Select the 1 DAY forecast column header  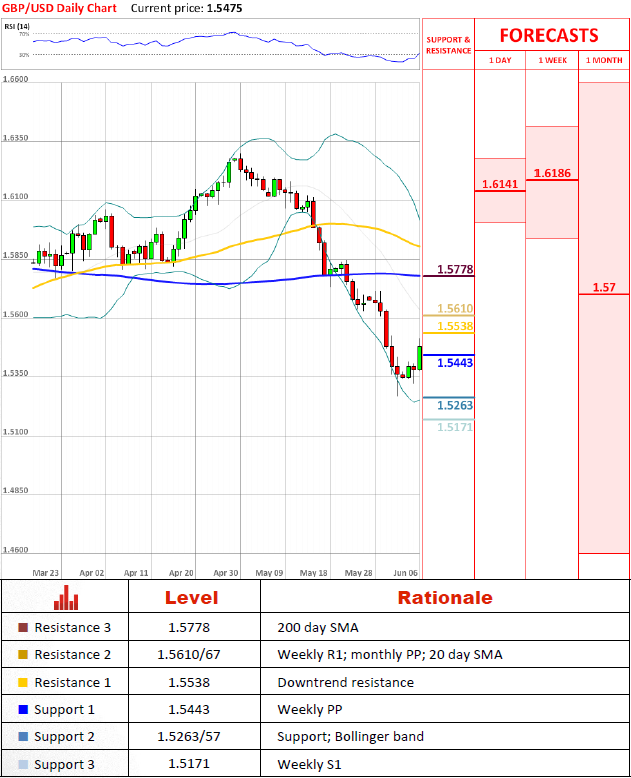500,61
